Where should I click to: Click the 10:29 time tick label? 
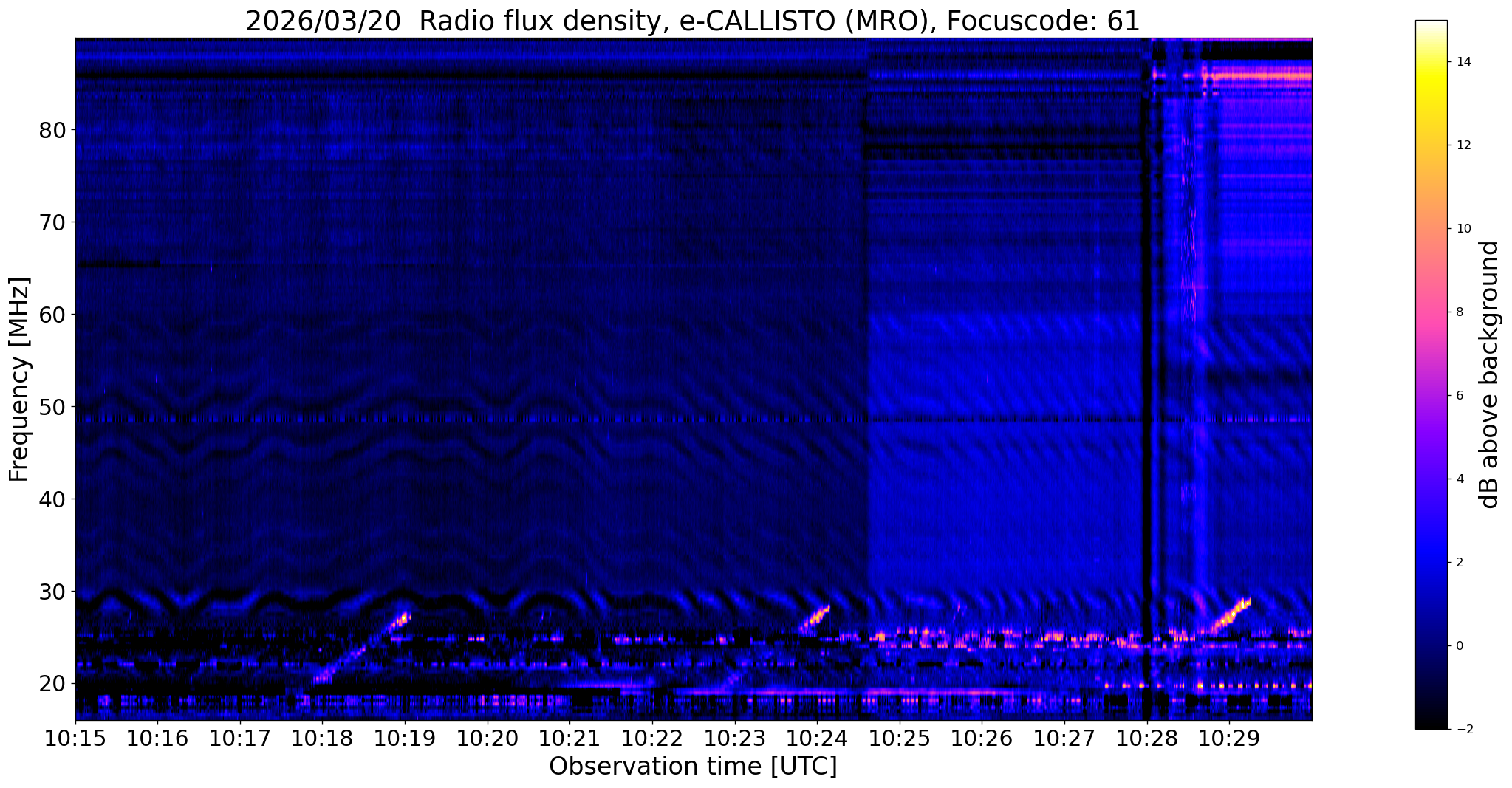tap(1229, 739)
